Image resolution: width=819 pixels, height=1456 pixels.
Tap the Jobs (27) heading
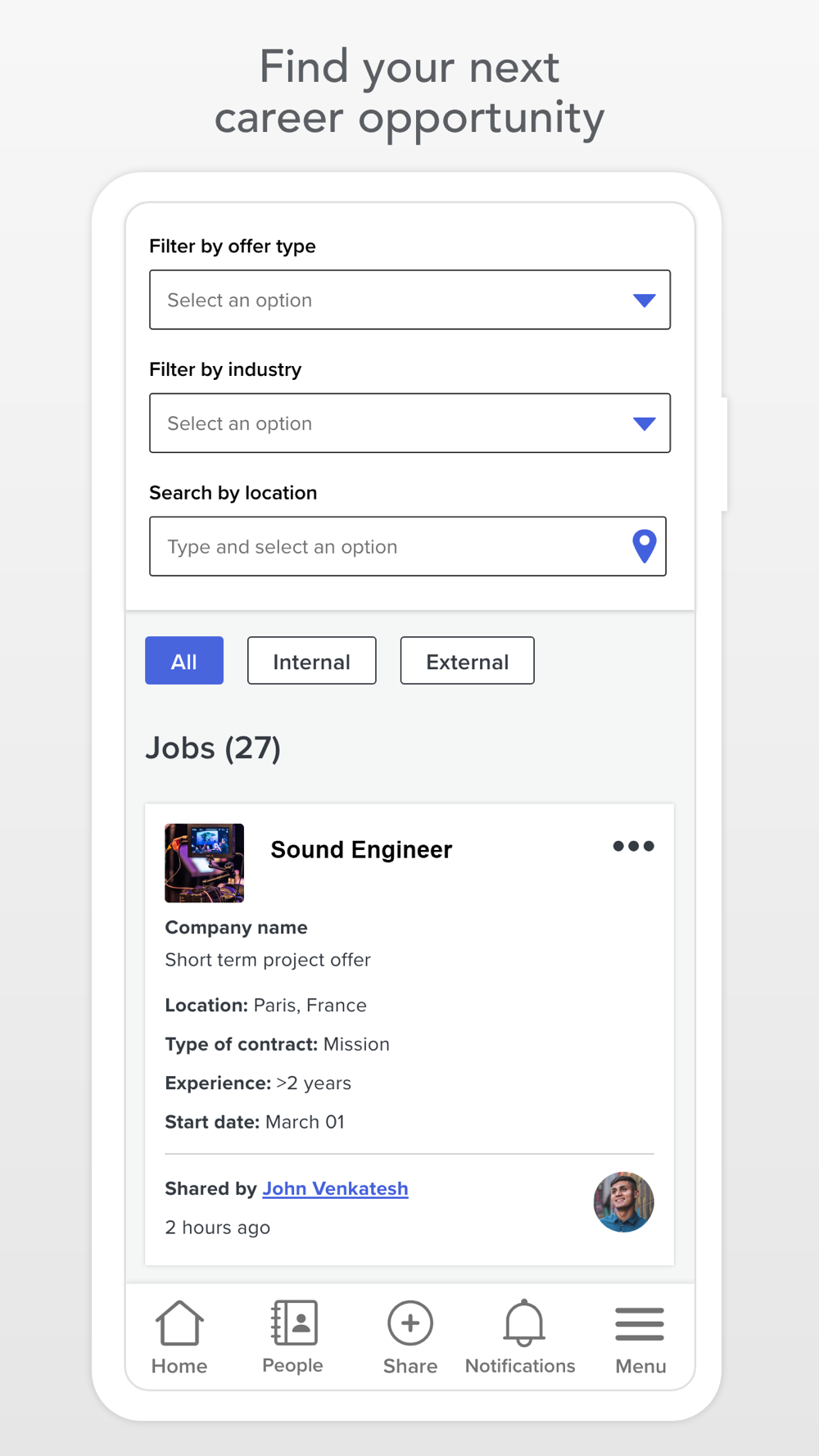click(213, 748)
